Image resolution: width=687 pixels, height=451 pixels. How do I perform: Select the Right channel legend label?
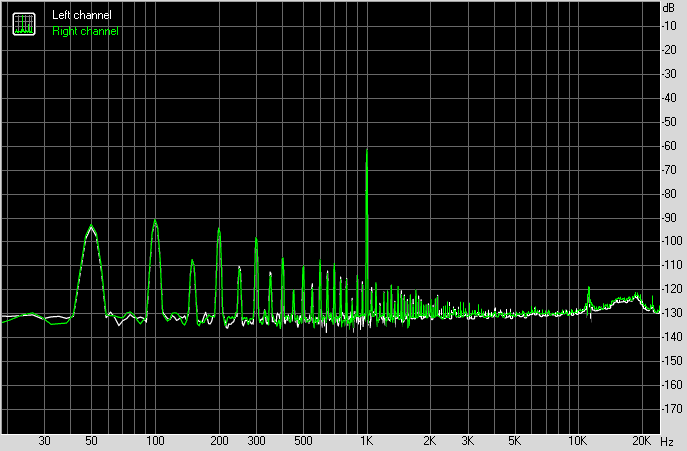(85, 31)
